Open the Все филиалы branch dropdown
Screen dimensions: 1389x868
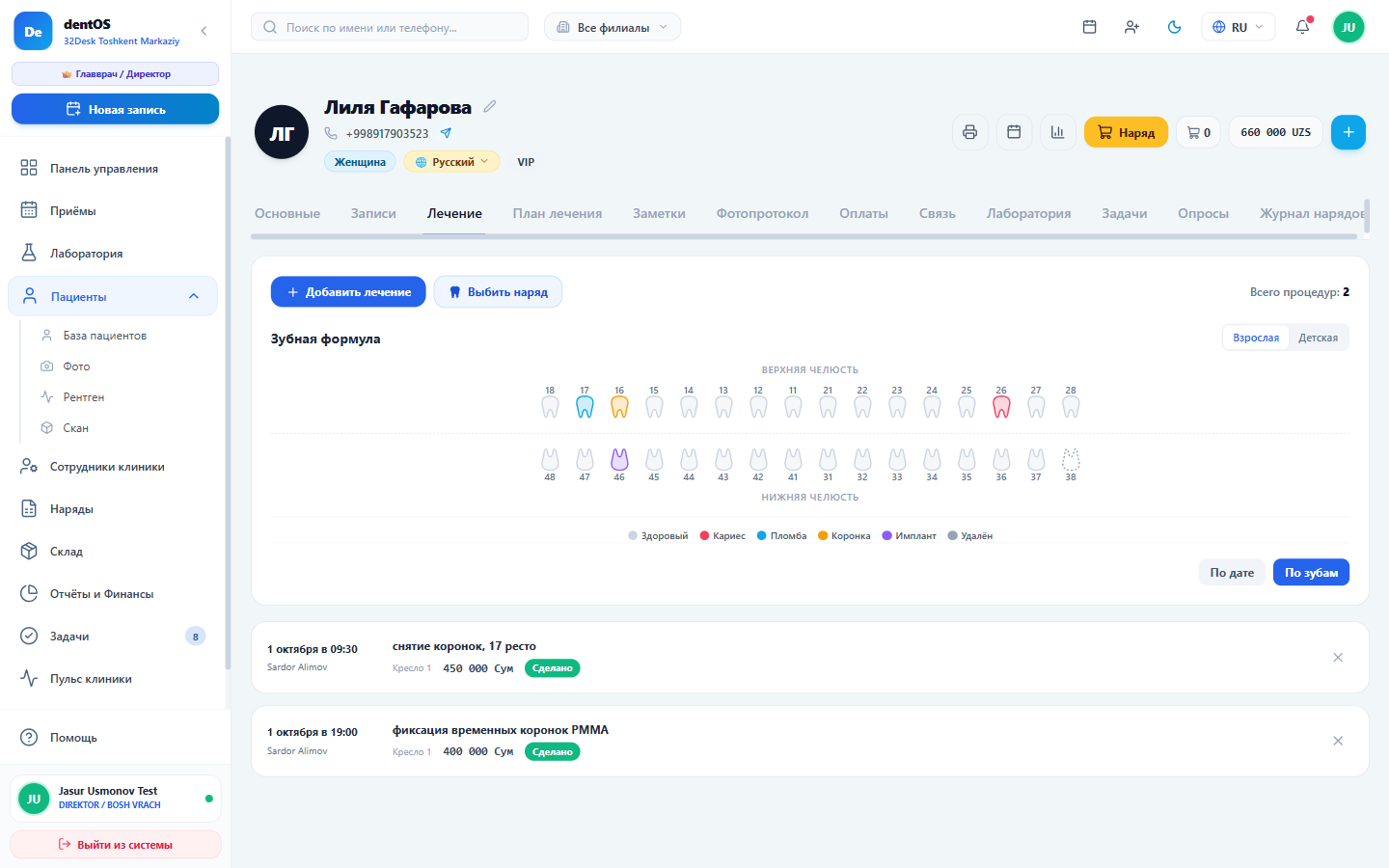613,27
